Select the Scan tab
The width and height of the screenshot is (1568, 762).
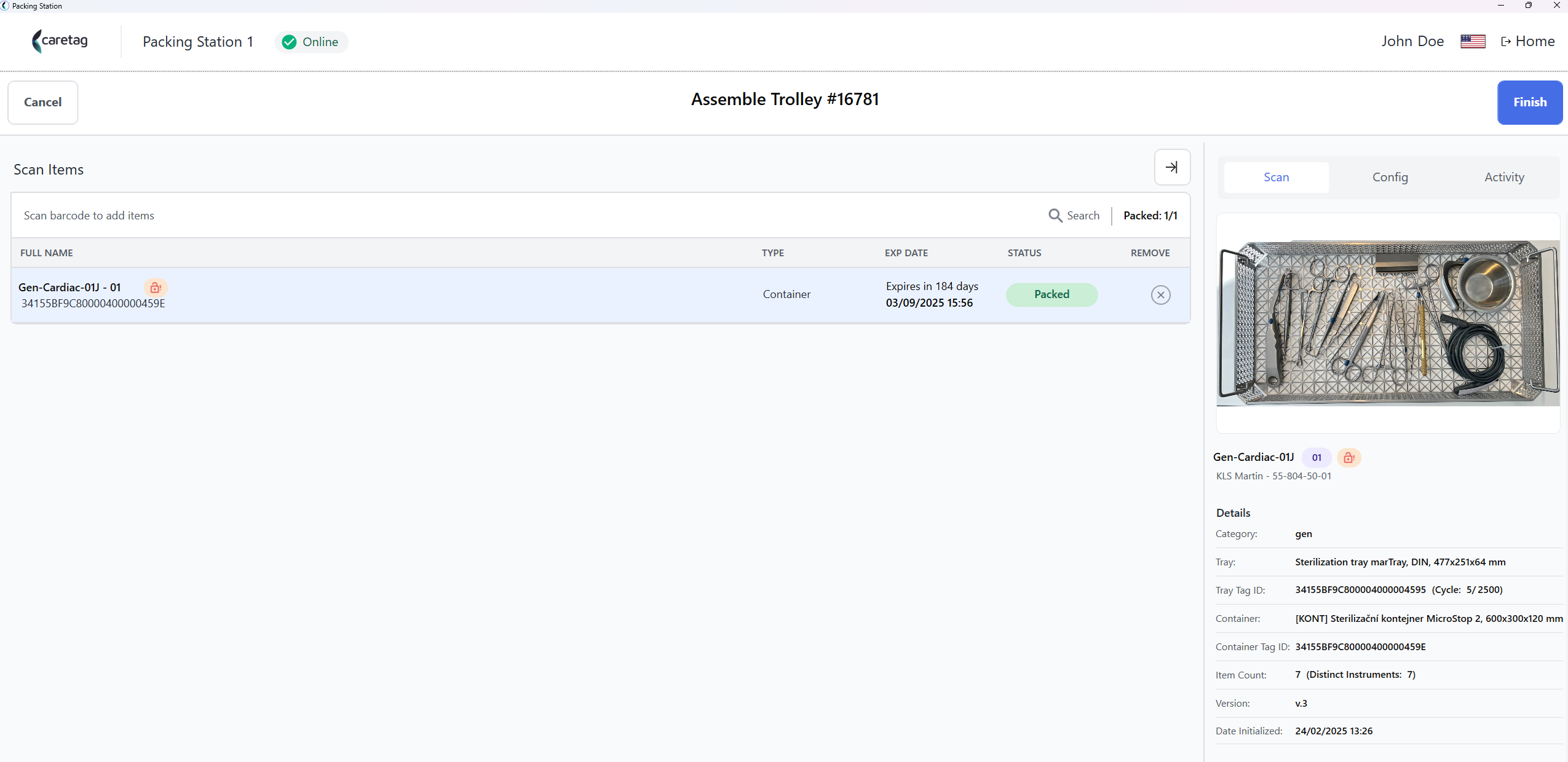coord(1276,178)
